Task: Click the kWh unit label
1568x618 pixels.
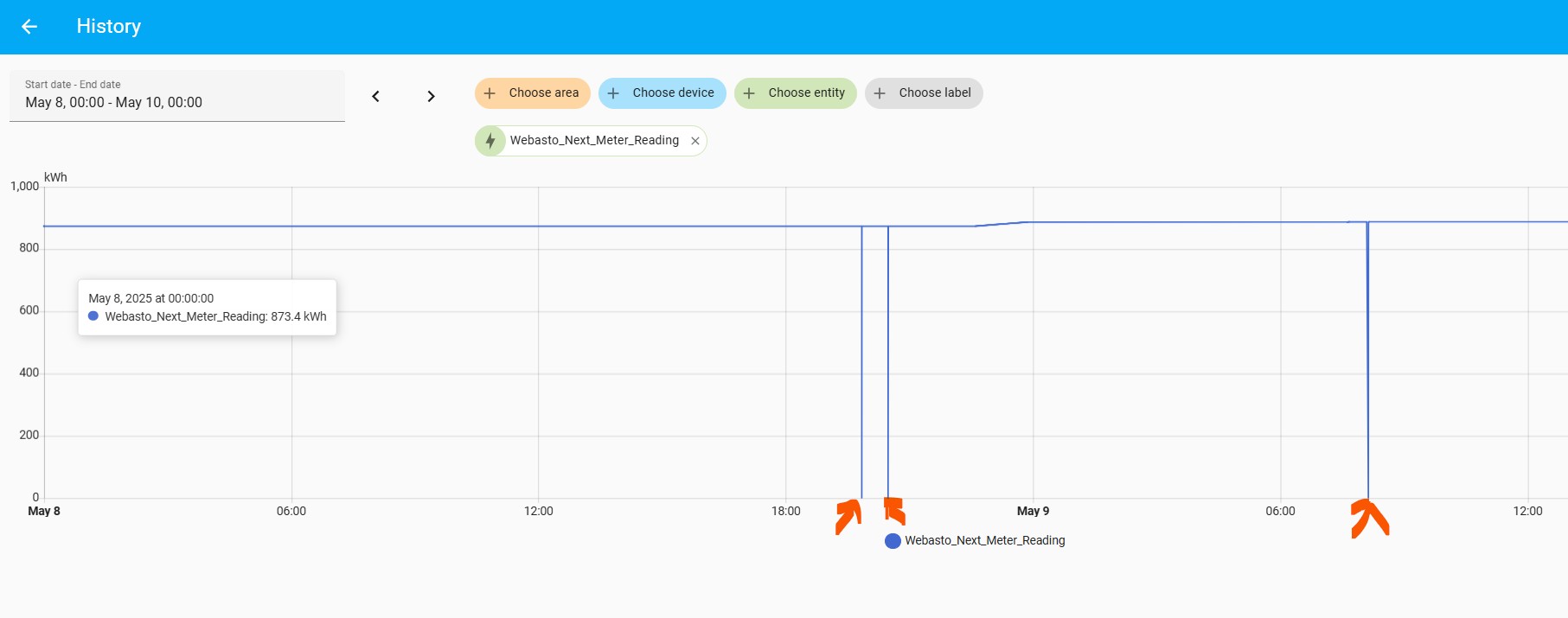Action: click(55, 178)
